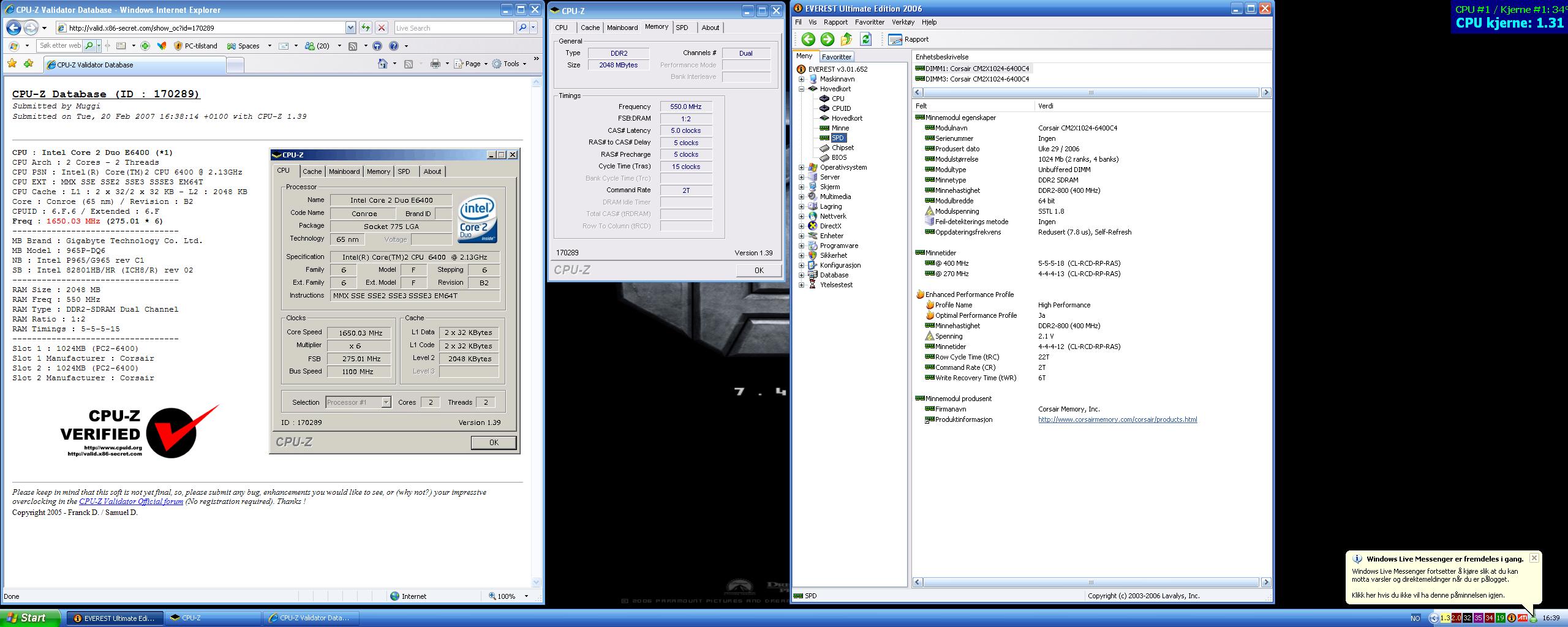Screen dimensions: 1568x627
Task: Show hidden tray icons arrow
Action: [x=1433, y=618]
